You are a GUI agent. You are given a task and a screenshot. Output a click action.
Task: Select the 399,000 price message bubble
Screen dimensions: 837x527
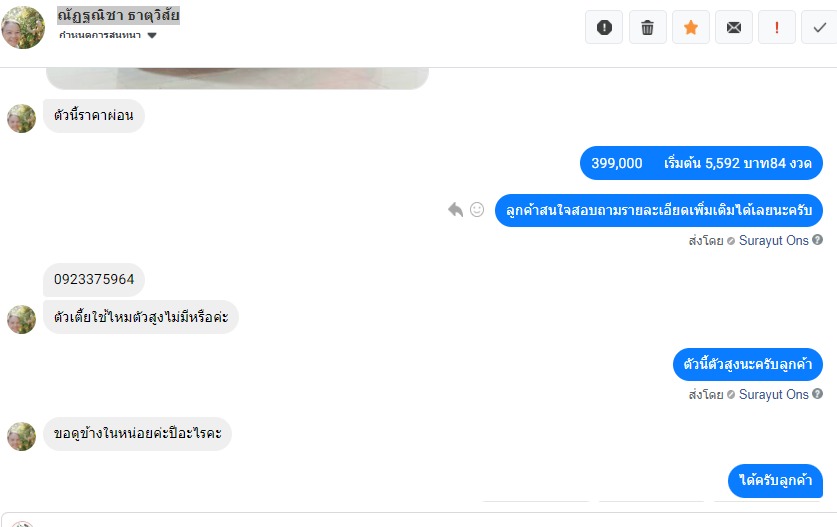[x=701, y=163]
